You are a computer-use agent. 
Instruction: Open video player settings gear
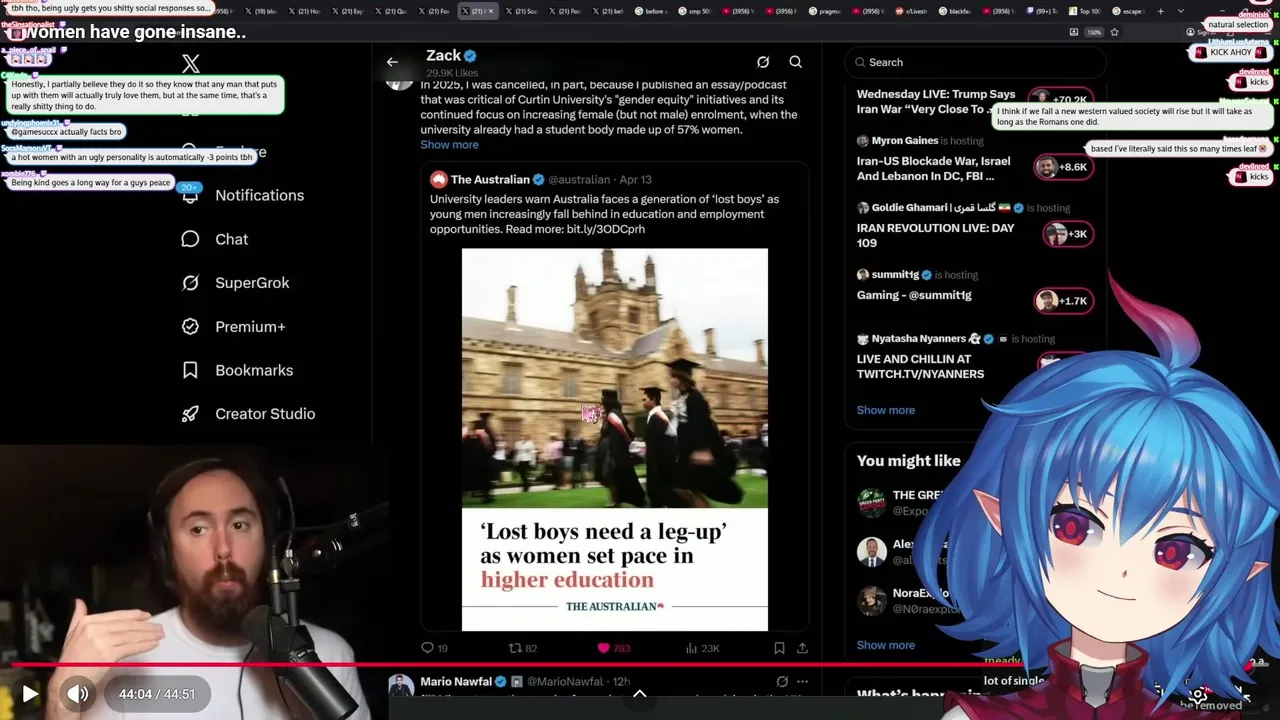(x=1198, y=694)
